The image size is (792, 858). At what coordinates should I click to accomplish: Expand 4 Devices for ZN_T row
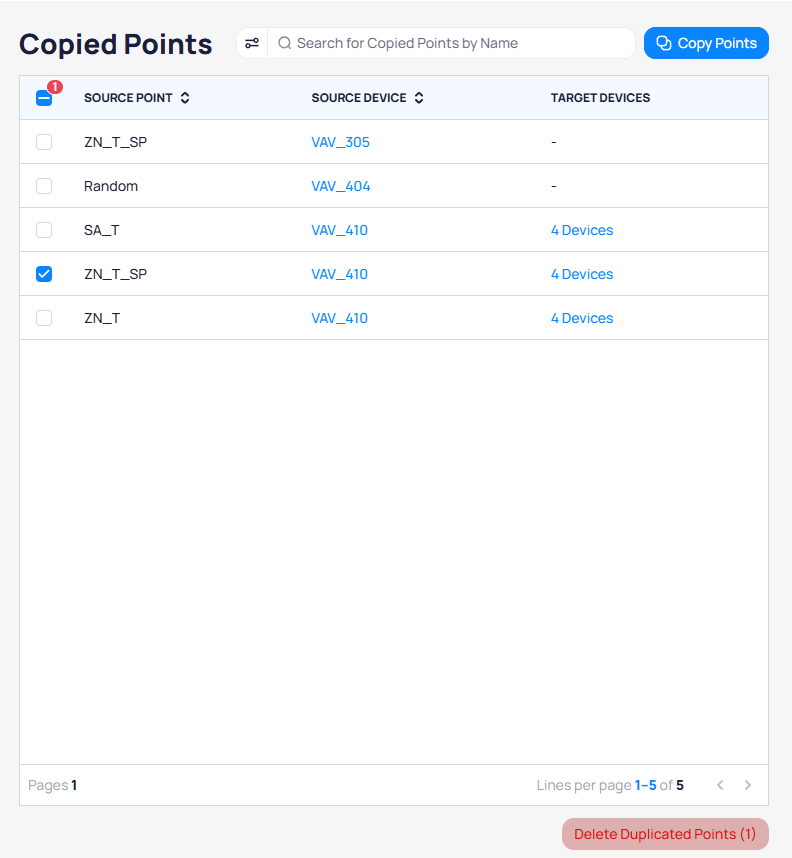(x=582, y=318)
